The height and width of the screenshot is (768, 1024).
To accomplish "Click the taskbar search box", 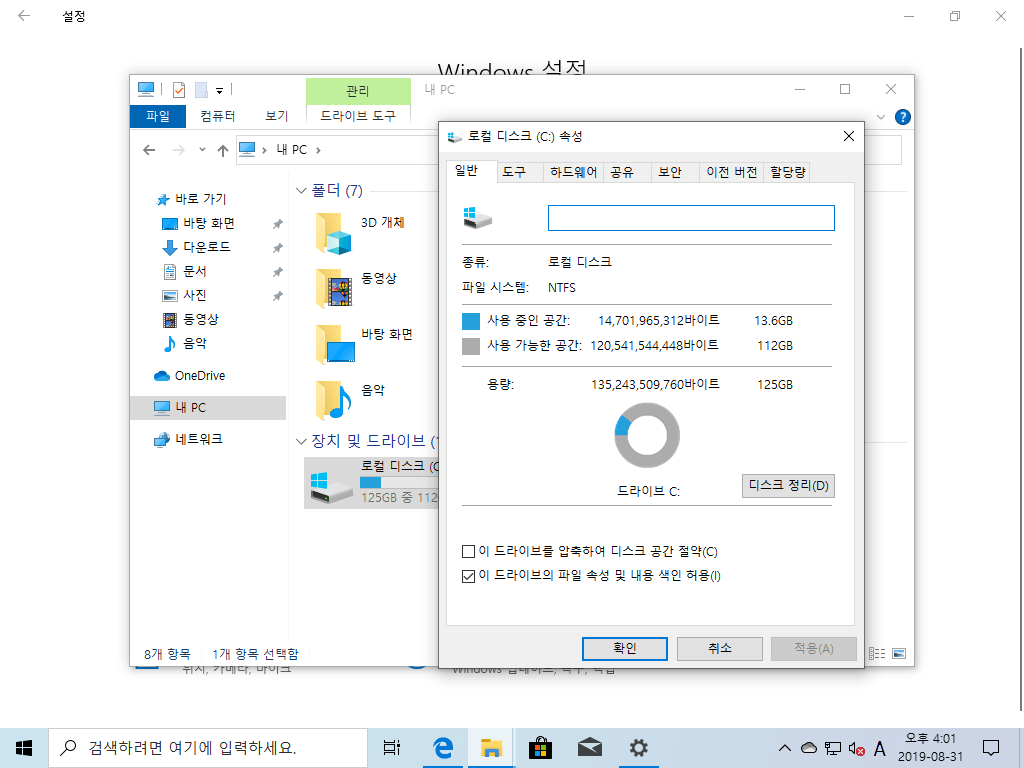I will point(208,748).
